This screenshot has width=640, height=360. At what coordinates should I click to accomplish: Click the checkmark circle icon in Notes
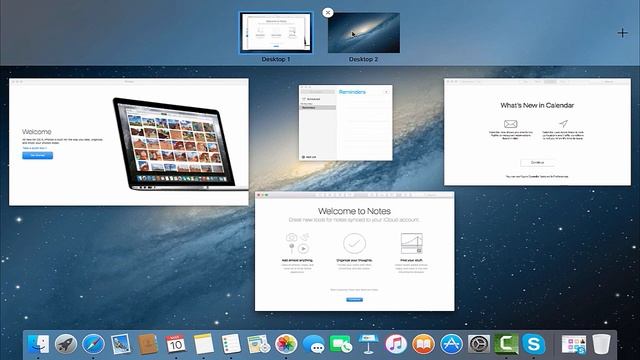(x=354, y=244)
